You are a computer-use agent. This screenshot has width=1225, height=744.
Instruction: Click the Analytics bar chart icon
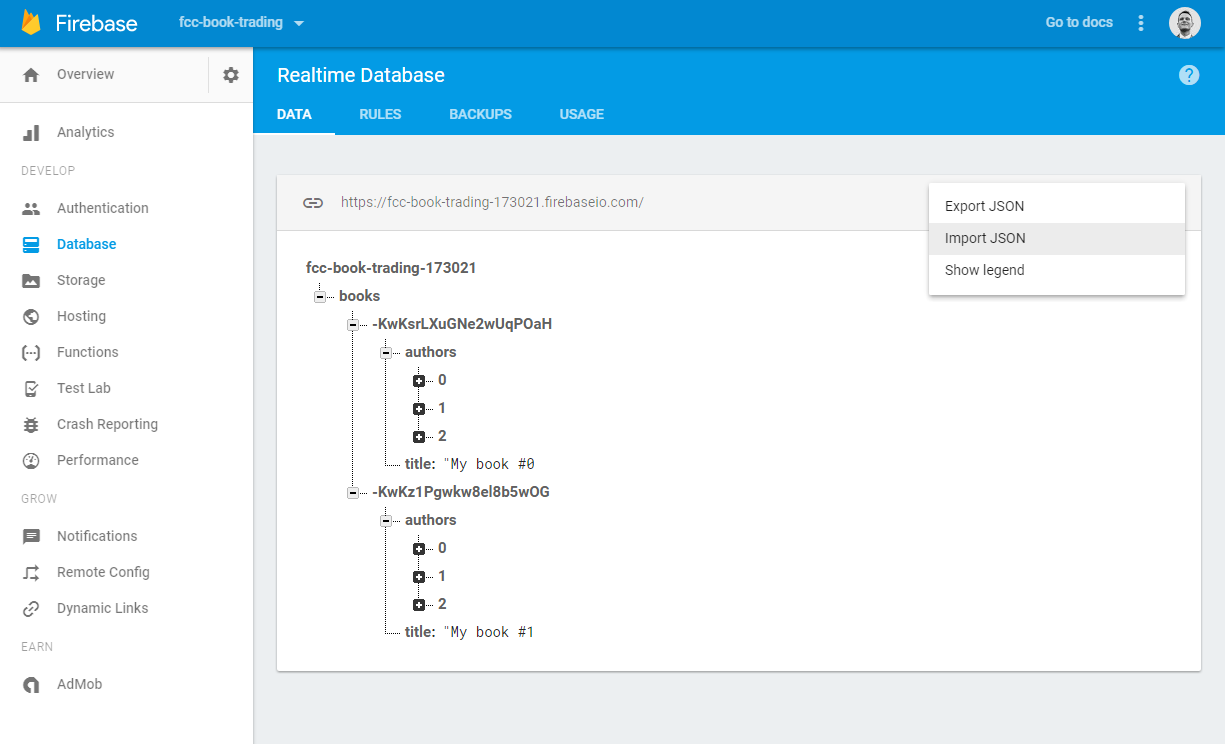(31, 132)
